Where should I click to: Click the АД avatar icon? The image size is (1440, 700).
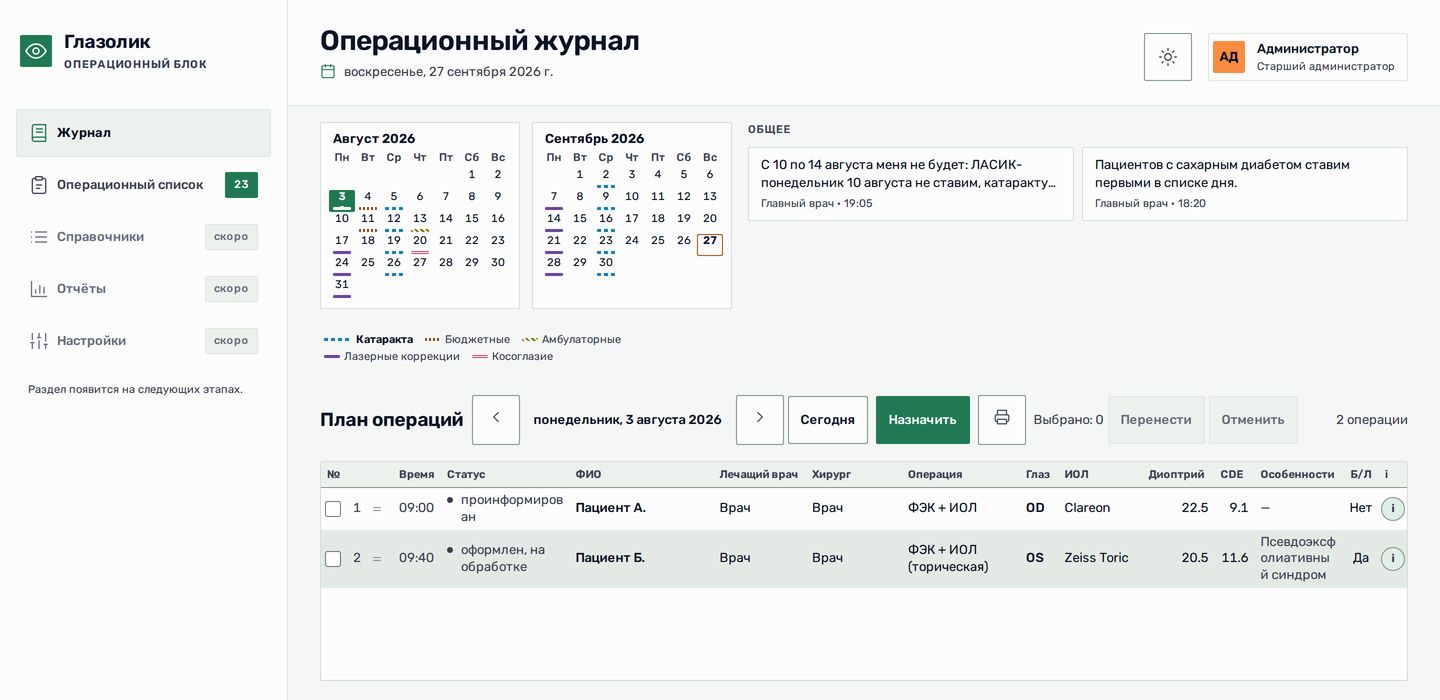click(x=1229, y=57)
